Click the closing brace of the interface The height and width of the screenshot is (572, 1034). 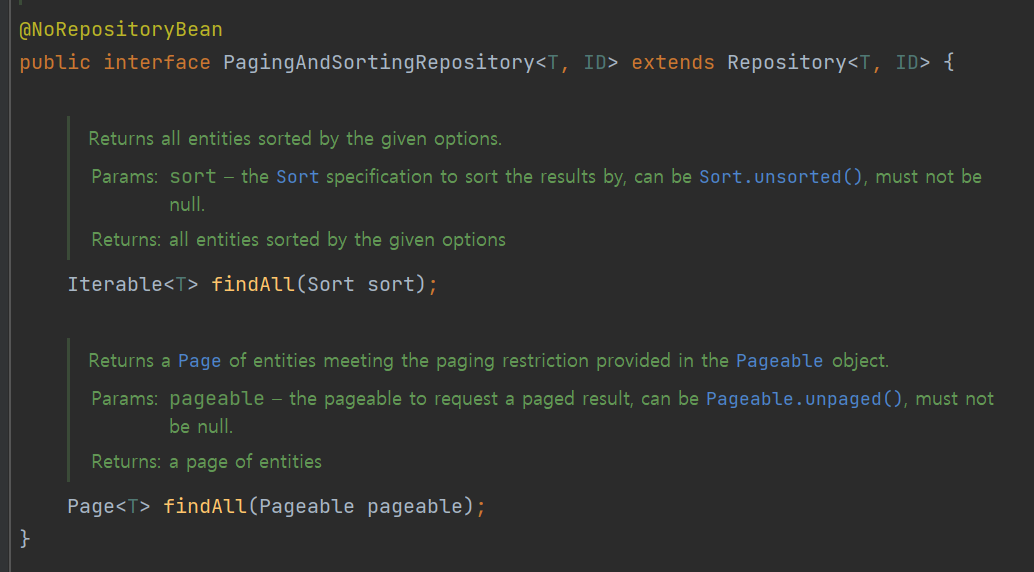pos(25,538)
